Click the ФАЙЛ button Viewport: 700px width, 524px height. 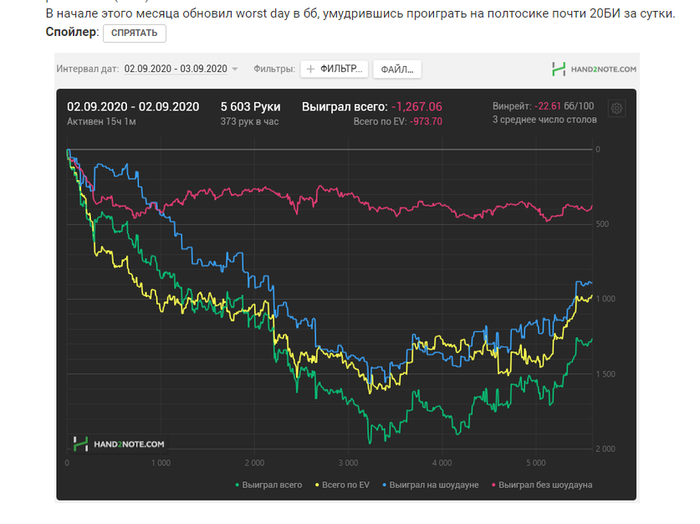pyautogui.click(x=397, y=70)
